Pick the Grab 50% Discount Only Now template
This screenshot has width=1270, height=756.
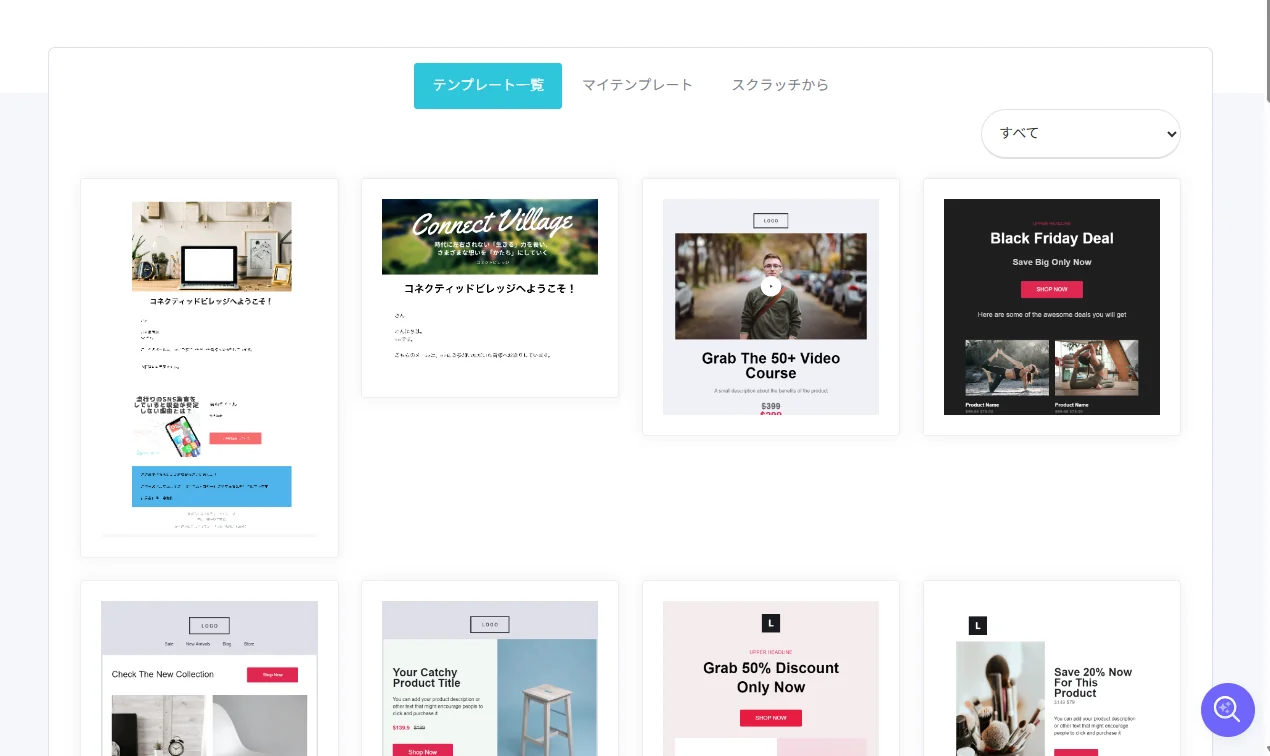coord(771,668)
